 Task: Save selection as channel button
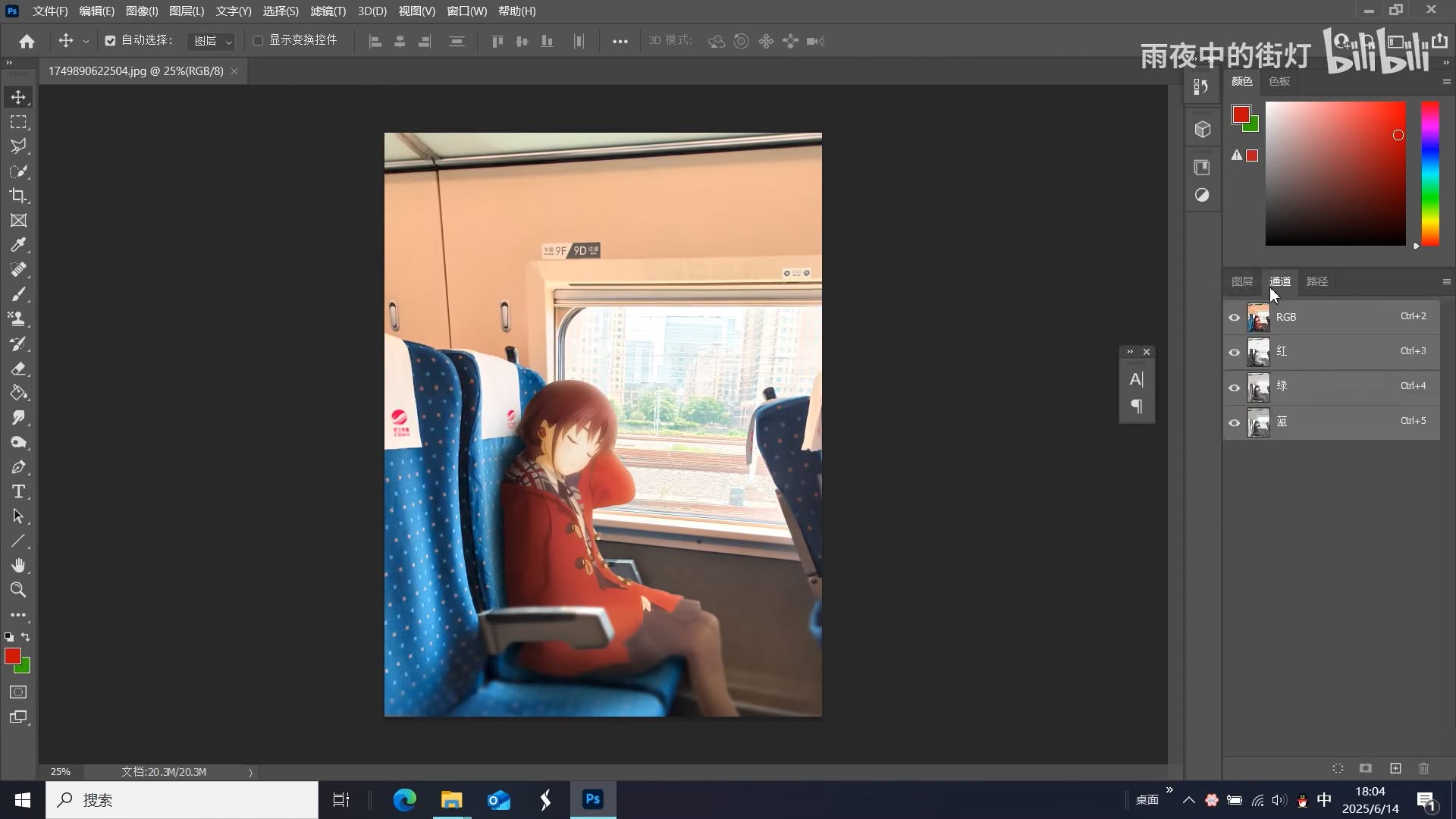click(1366, 768)
